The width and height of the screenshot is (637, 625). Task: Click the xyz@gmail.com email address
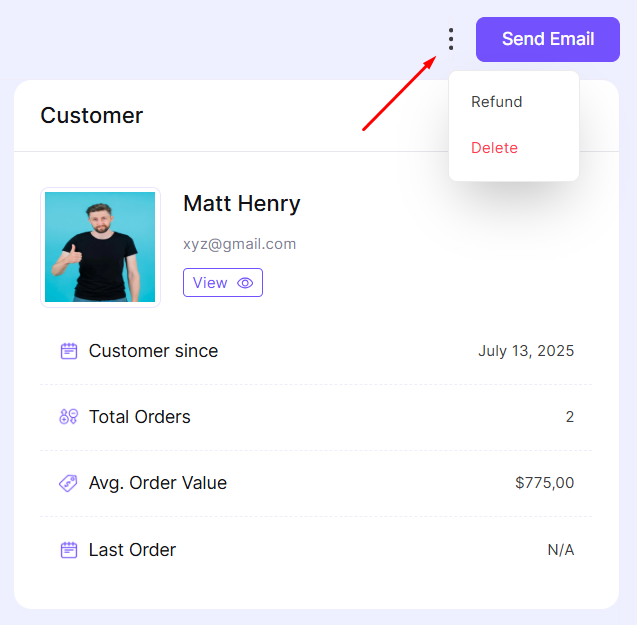240,244
